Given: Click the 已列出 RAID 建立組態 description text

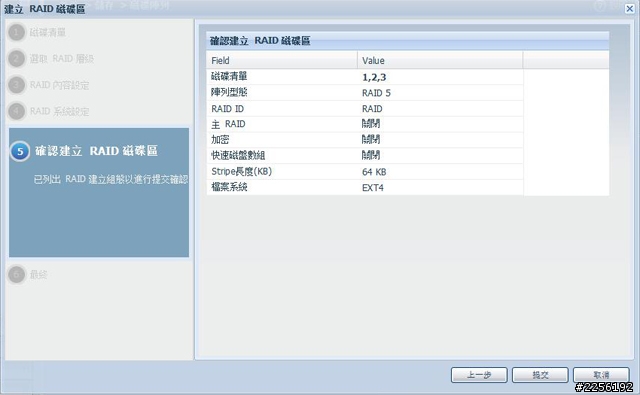Looking at the screenshot, I should 111,179.
